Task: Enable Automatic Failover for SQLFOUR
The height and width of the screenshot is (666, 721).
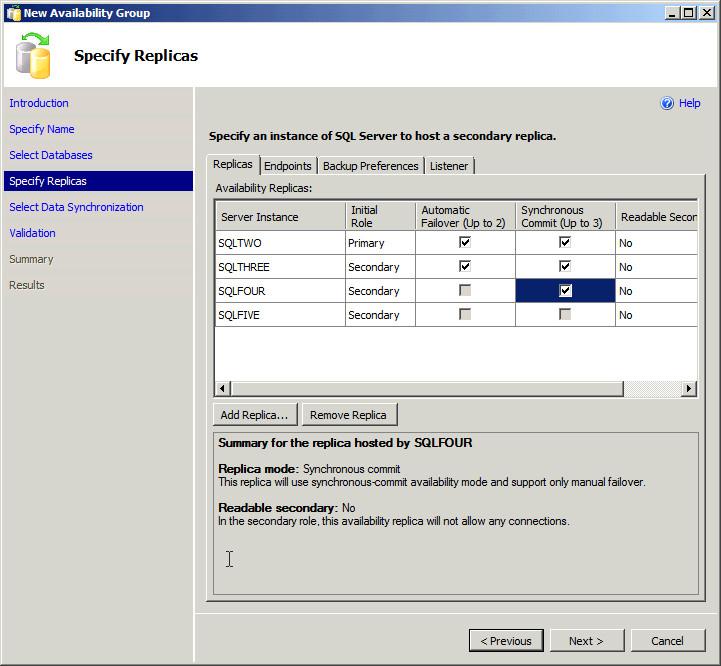Action: (465, 290)
